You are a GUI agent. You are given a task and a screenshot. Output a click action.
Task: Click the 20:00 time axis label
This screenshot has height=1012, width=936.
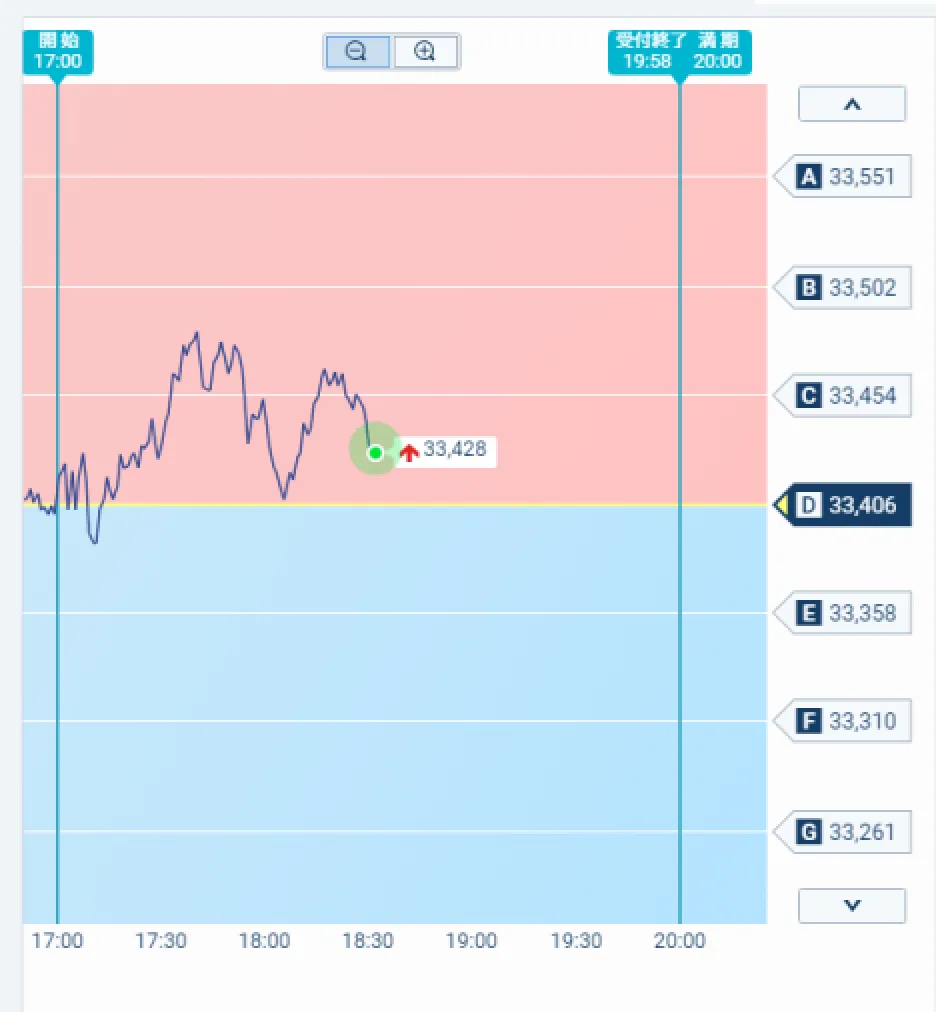pos(679,941)
